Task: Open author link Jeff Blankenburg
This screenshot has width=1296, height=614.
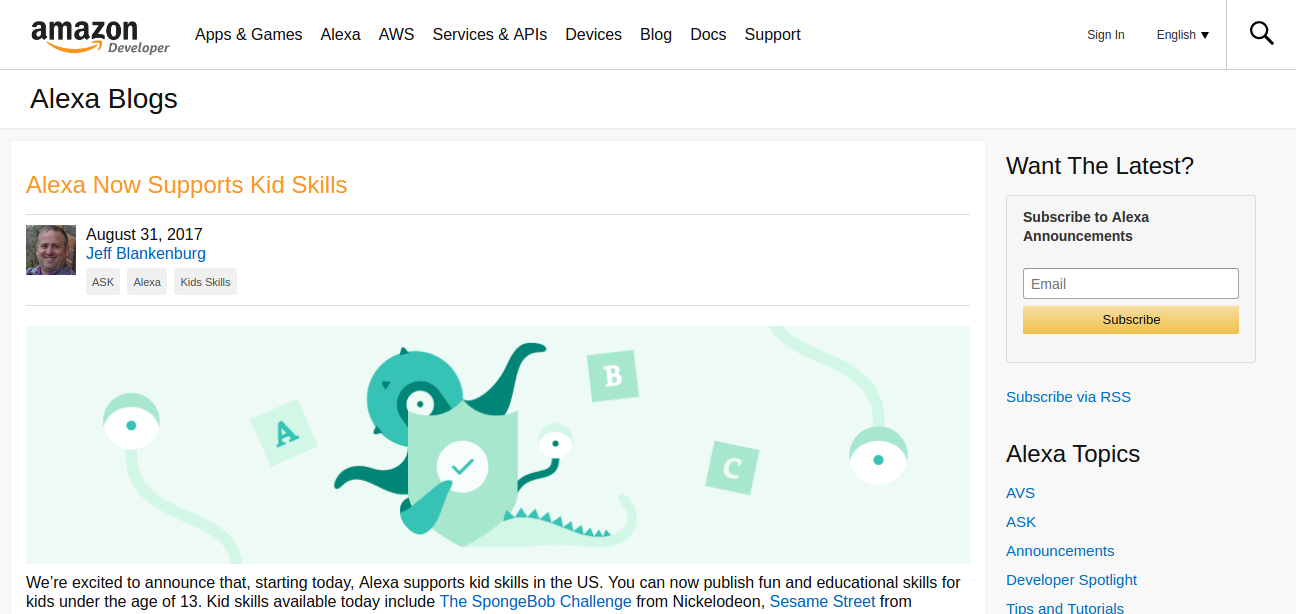Action: click(146, 254)
